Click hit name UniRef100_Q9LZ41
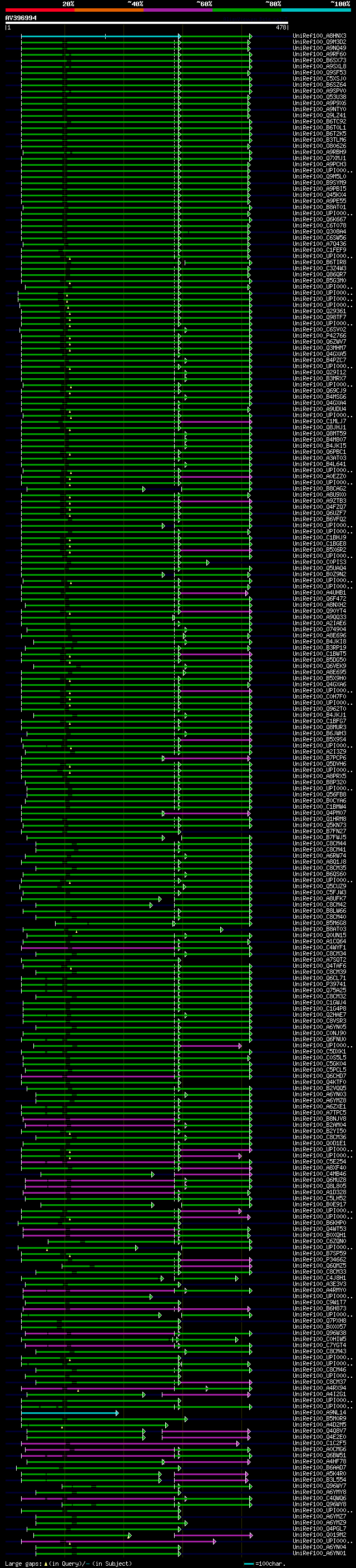 coord(319,116)
